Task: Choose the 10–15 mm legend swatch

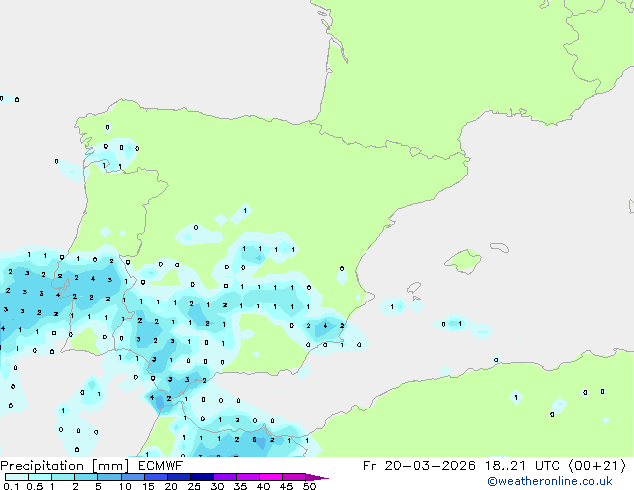Action: [x=133, y=477]
